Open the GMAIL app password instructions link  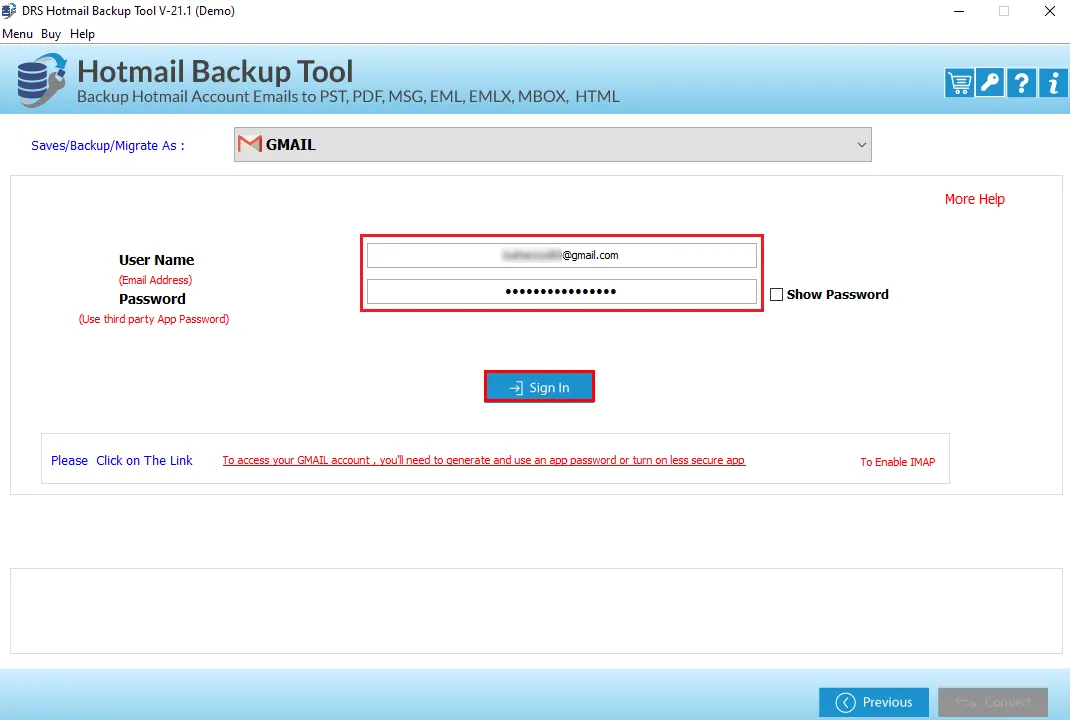pyautogui.click(x=484, y=461)
